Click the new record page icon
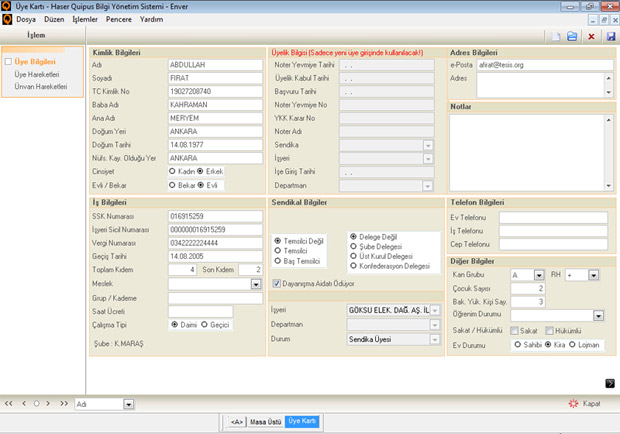 [556, 36]
